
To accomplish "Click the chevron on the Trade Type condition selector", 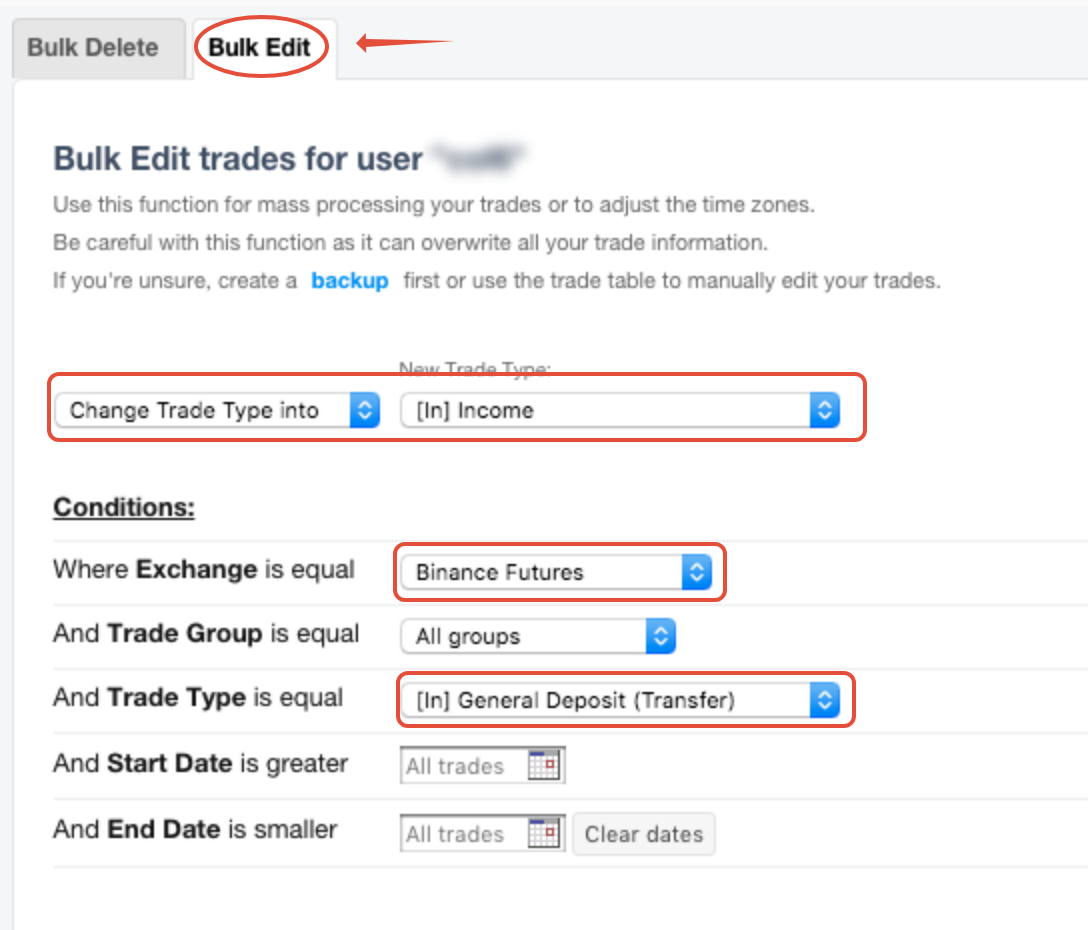I will tap(825, 699).
